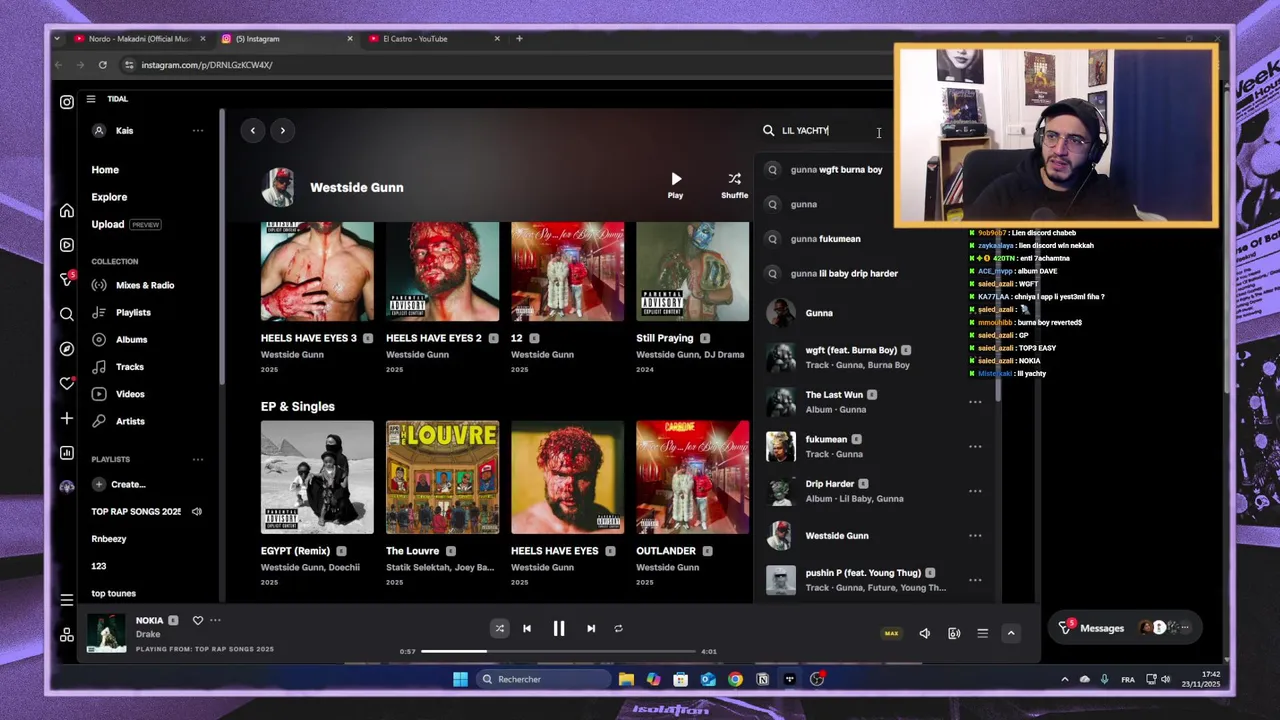Seek in the track progress bar
Image resolution: width=1280 pixels, height=720 pixels.
(558, 651)
